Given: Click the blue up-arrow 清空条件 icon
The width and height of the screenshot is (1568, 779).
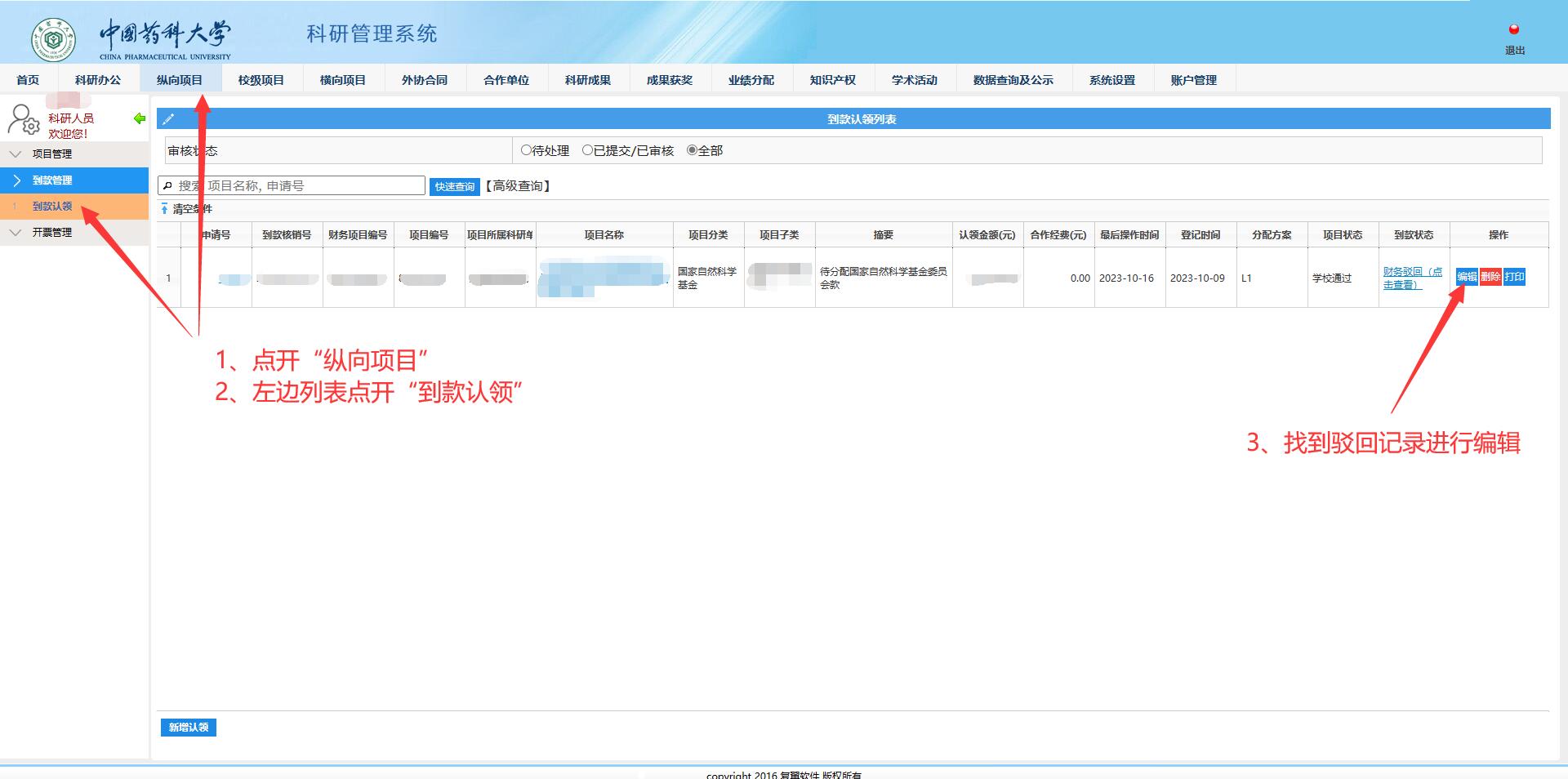Looking at the screenshot, I should click(165, 209).
